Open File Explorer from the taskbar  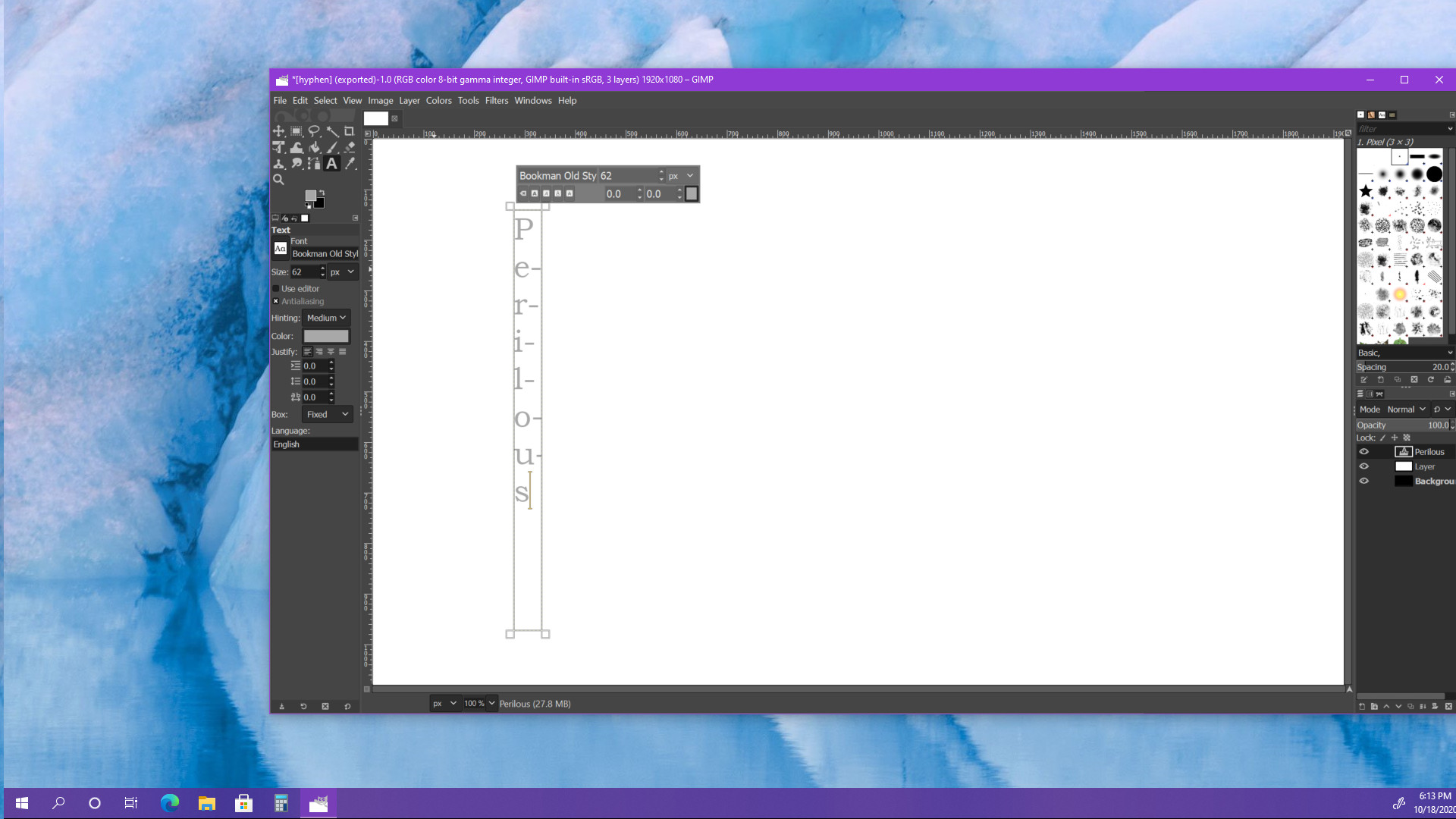click(x=206, y=803)
